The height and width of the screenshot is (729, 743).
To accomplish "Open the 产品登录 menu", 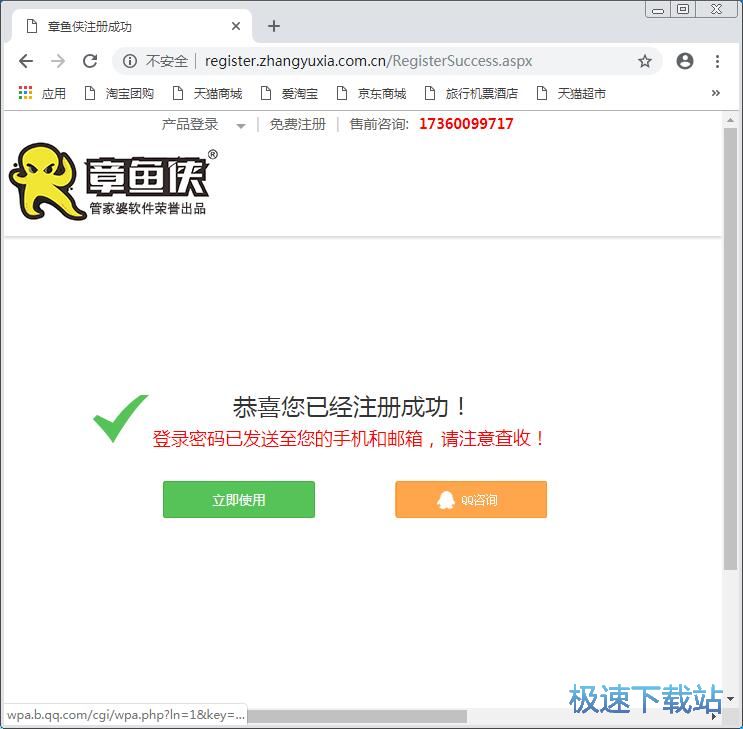I will coord(190,124).
